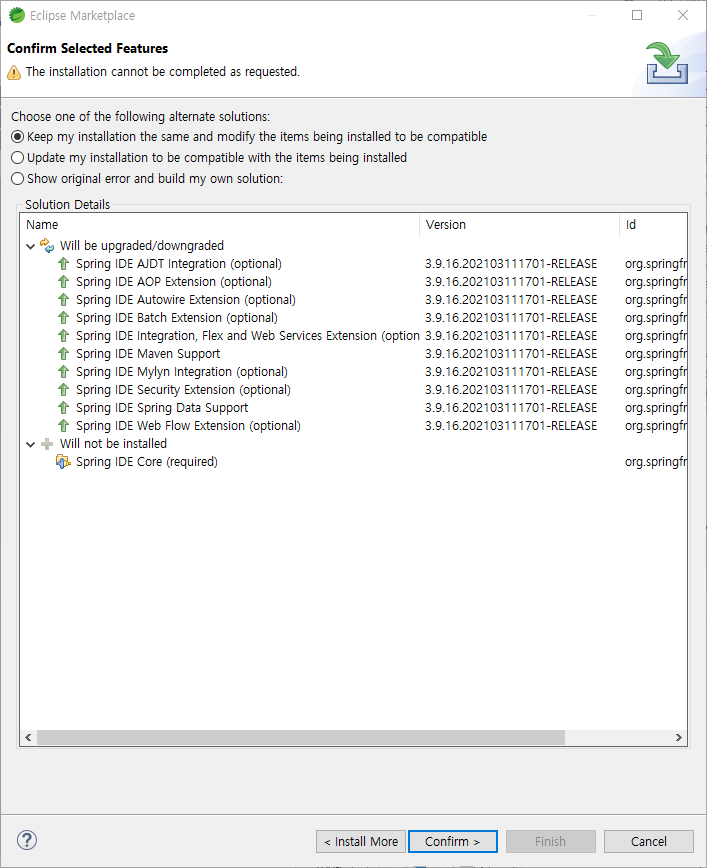The width and height of the screenshot is (707, 868).
Task: Click the horizontal scrollbar thumb in Solution Details
Action: click(x=301, y=737)
